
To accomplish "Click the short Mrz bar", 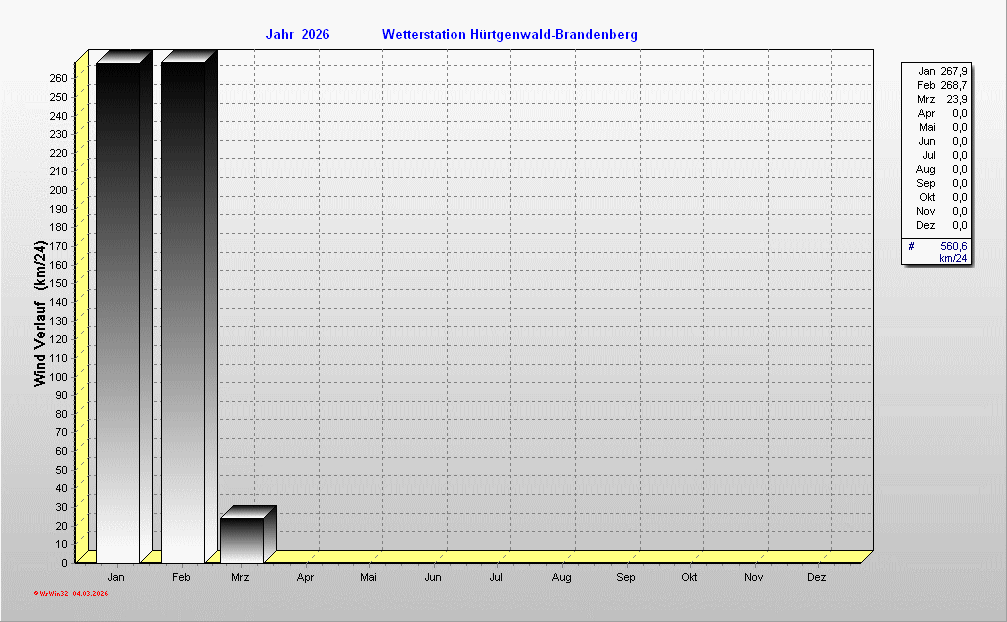I will pyautogui.click(x=241, y=539).
